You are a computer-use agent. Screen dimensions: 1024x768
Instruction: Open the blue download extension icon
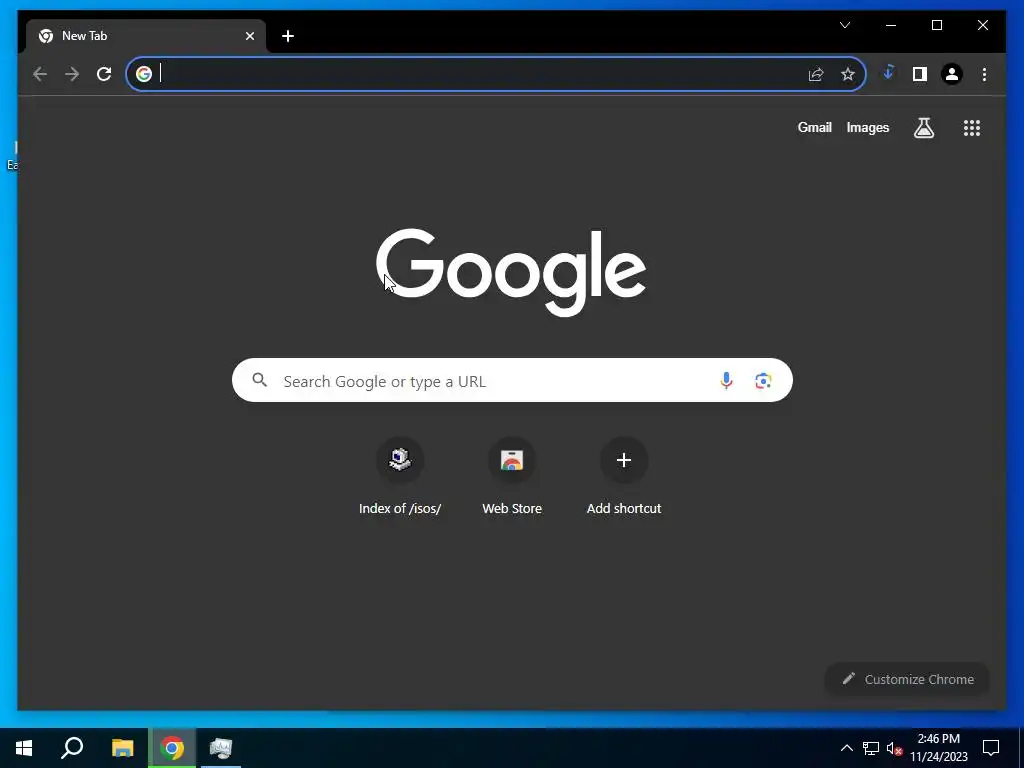pos(888,73)
